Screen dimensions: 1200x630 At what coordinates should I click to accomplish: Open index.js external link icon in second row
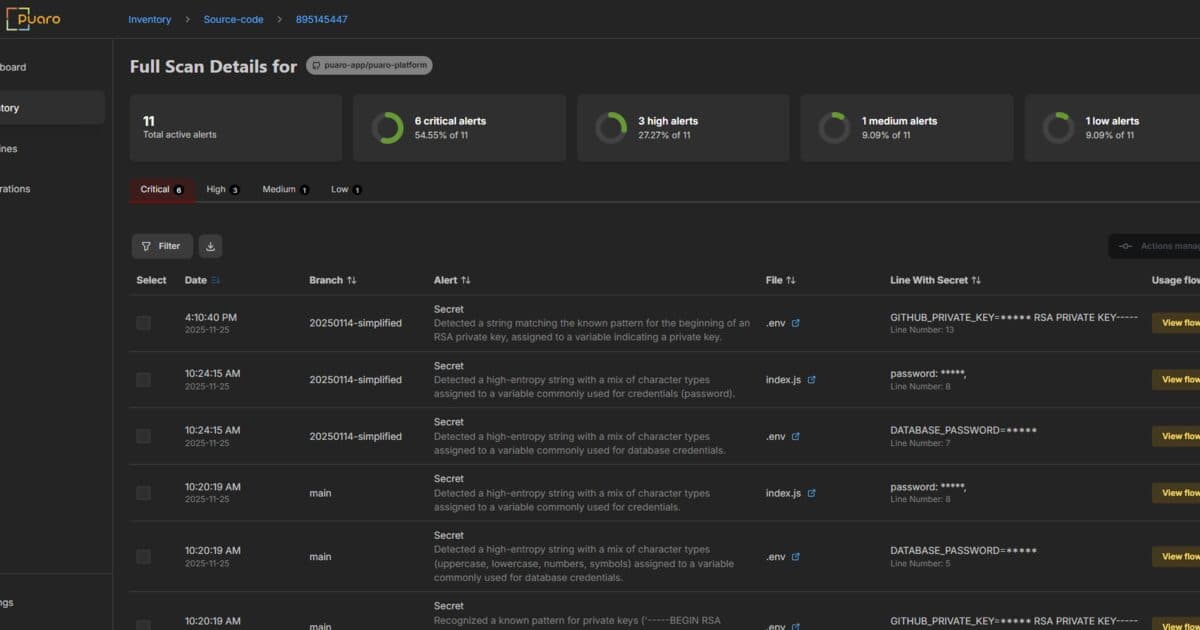(811, 380)
